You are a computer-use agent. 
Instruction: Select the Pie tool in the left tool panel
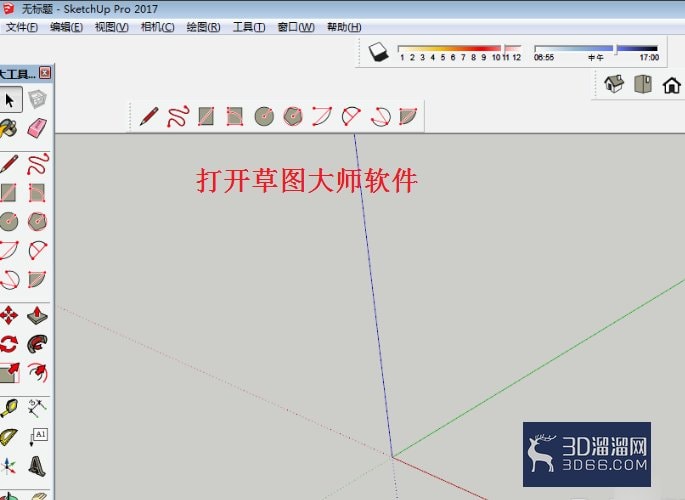click(x=37, y=279)
